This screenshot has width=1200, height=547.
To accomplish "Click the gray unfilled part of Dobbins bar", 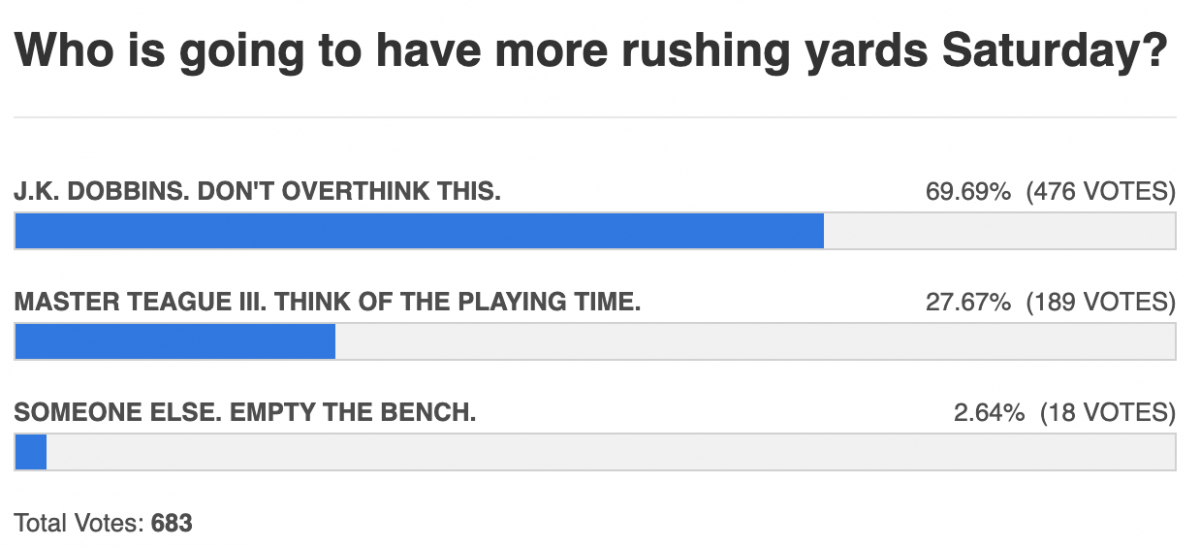I will (x=999, y=231).
